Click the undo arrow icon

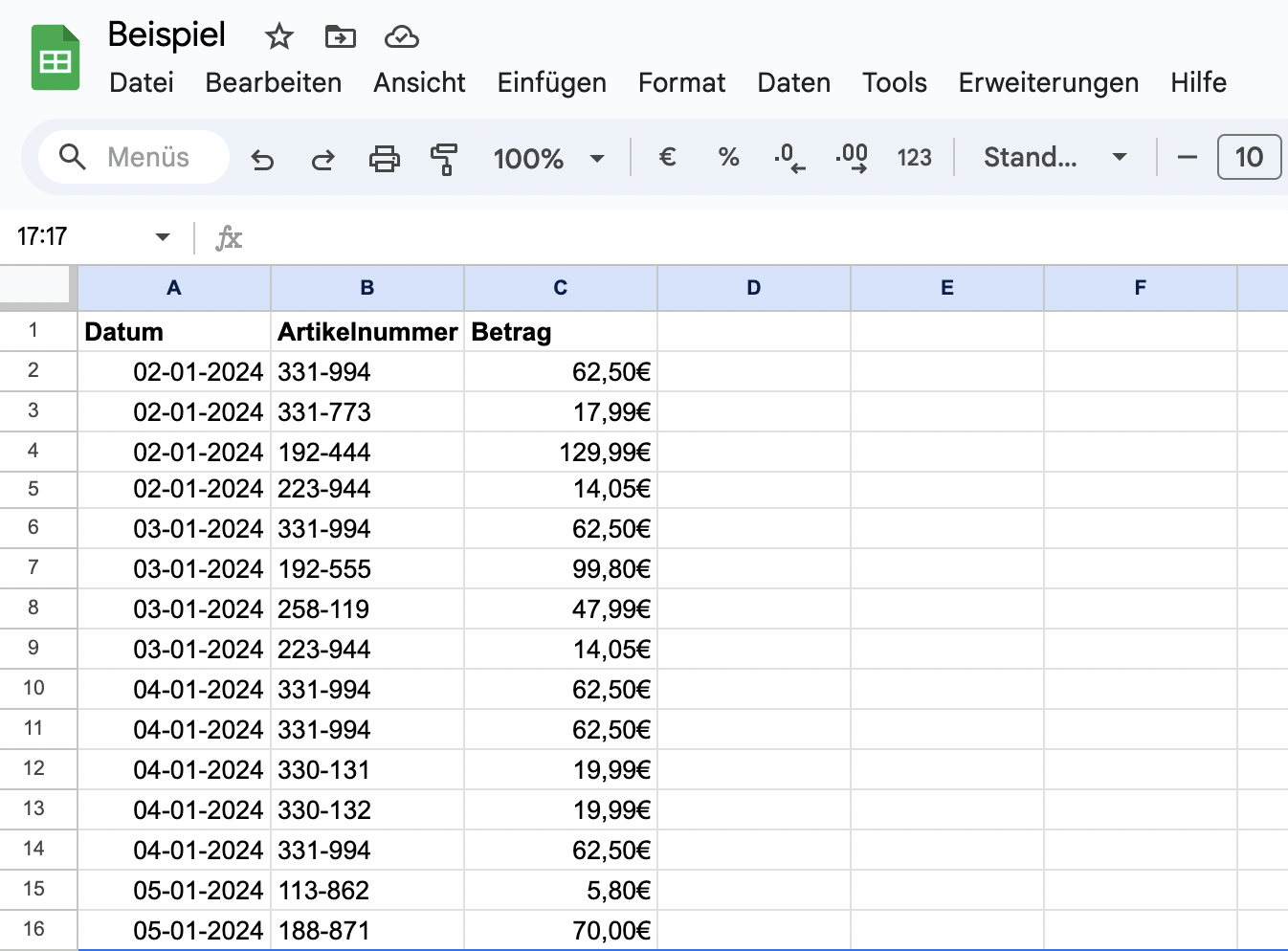coord(262,158)
